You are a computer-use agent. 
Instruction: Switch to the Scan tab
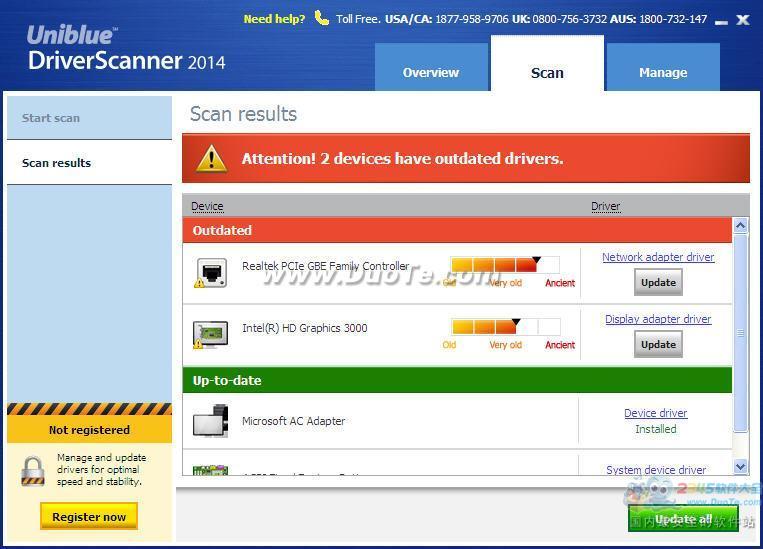[547, 64]
